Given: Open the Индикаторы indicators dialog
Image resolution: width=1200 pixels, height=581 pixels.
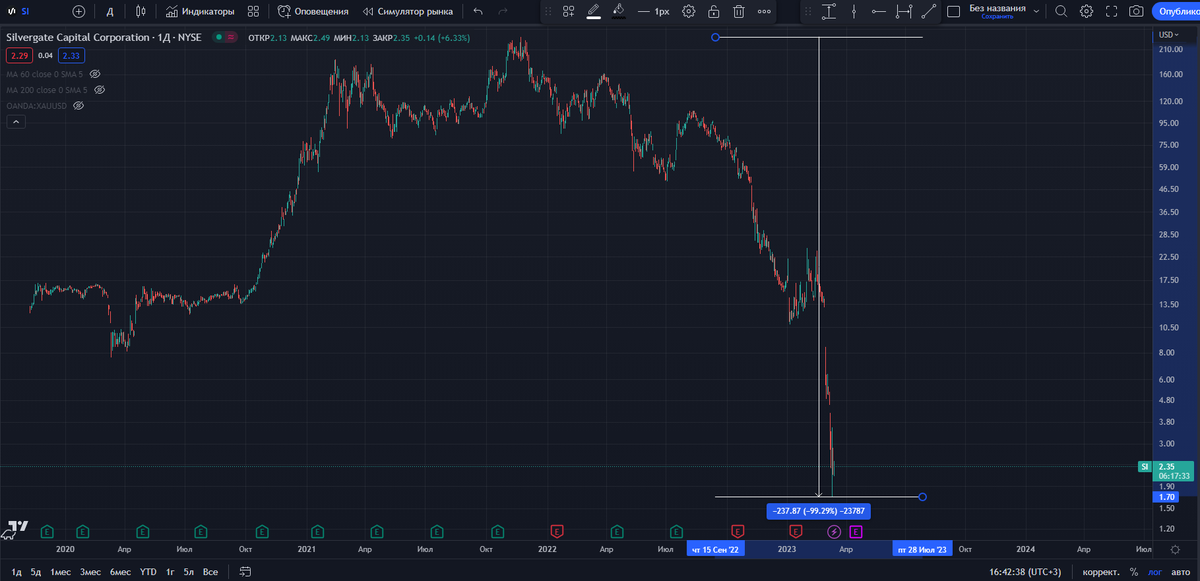Looking at the screenshot, I should coord(201,11).
